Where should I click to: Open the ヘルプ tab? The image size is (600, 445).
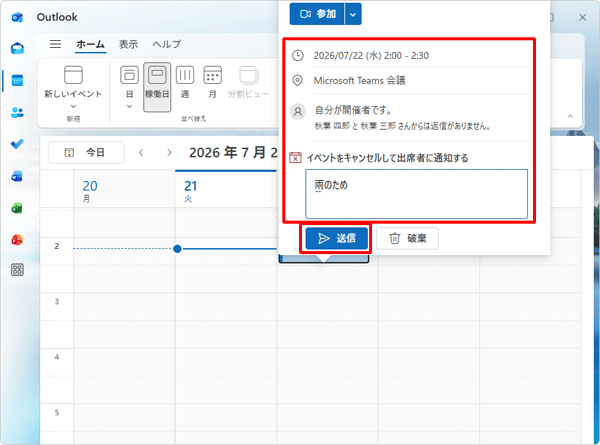tap(166, 44)
